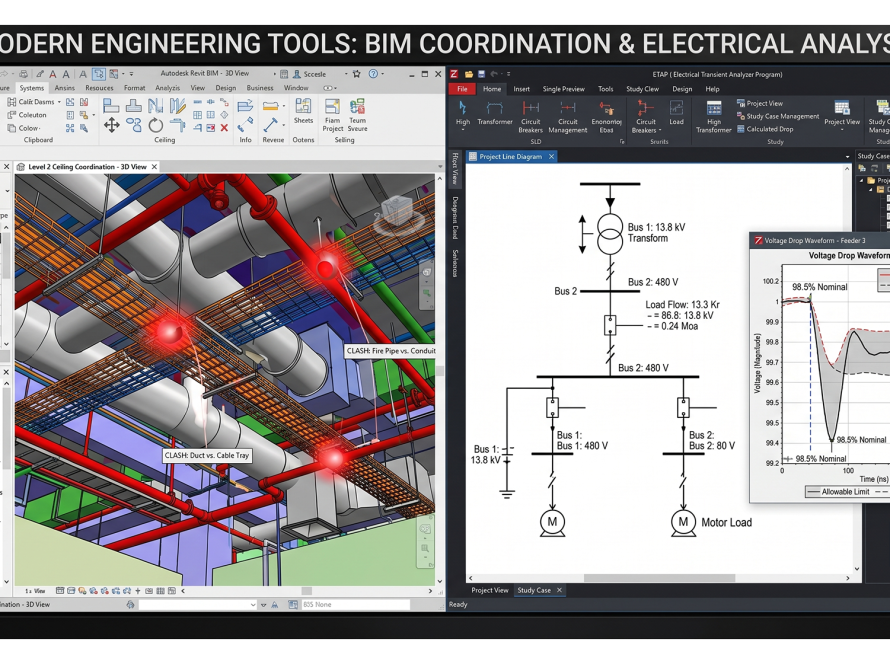Open Calit Dasms dropdown in Revit Clipboard
This screenshot has height=664, width=890.
[59, 102]
